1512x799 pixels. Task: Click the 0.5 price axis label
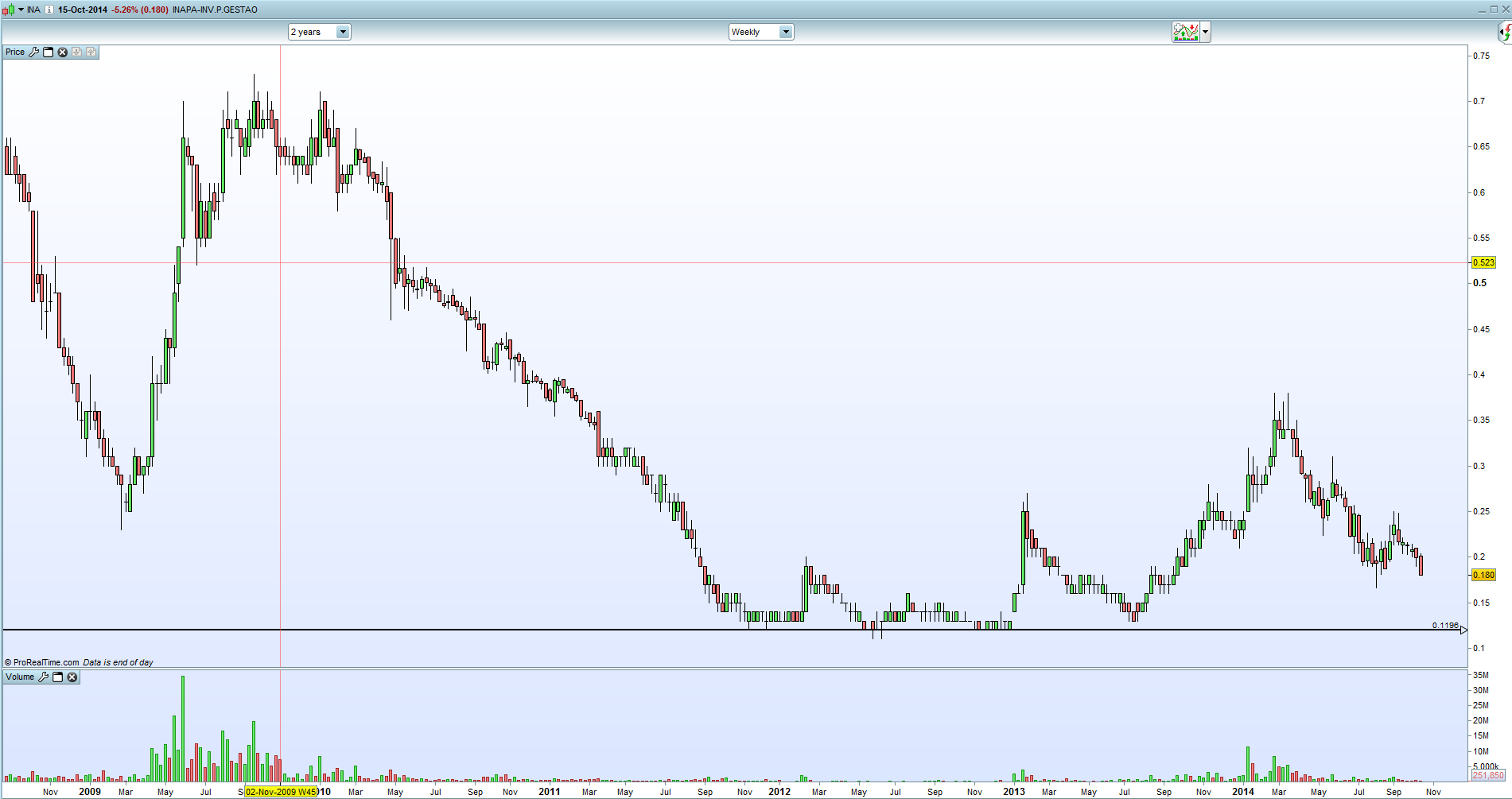tap(1479, 283)
